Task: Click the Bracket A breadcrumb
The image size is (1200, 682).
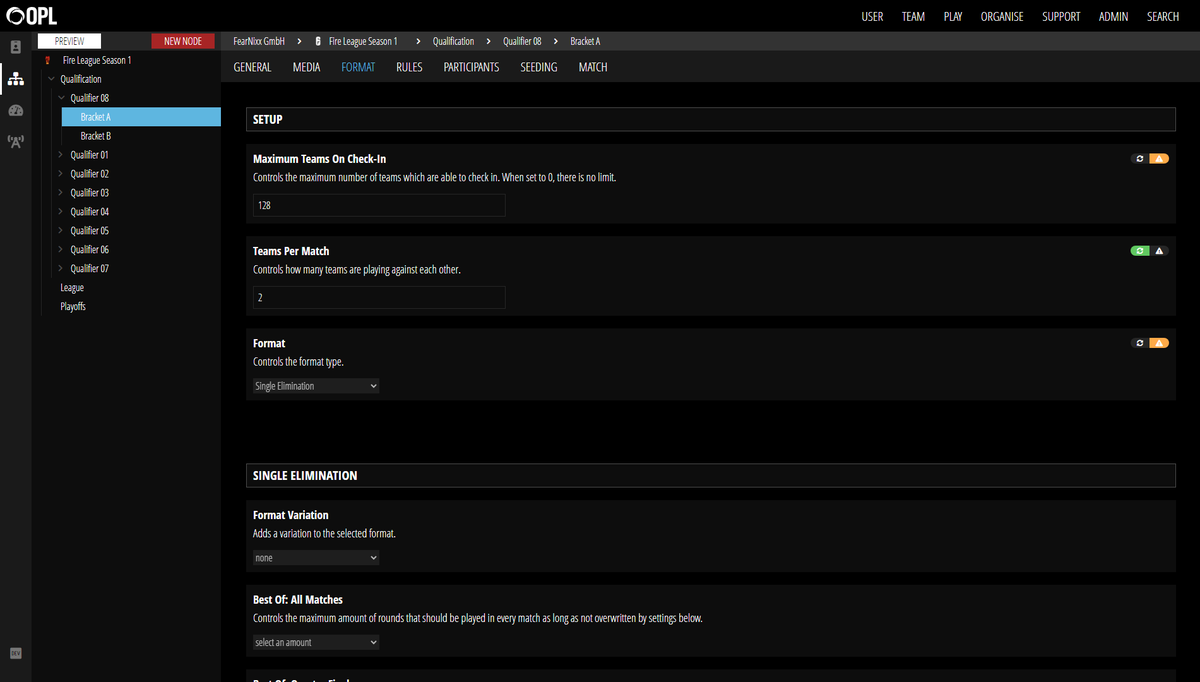Action: tap(585, 41)
